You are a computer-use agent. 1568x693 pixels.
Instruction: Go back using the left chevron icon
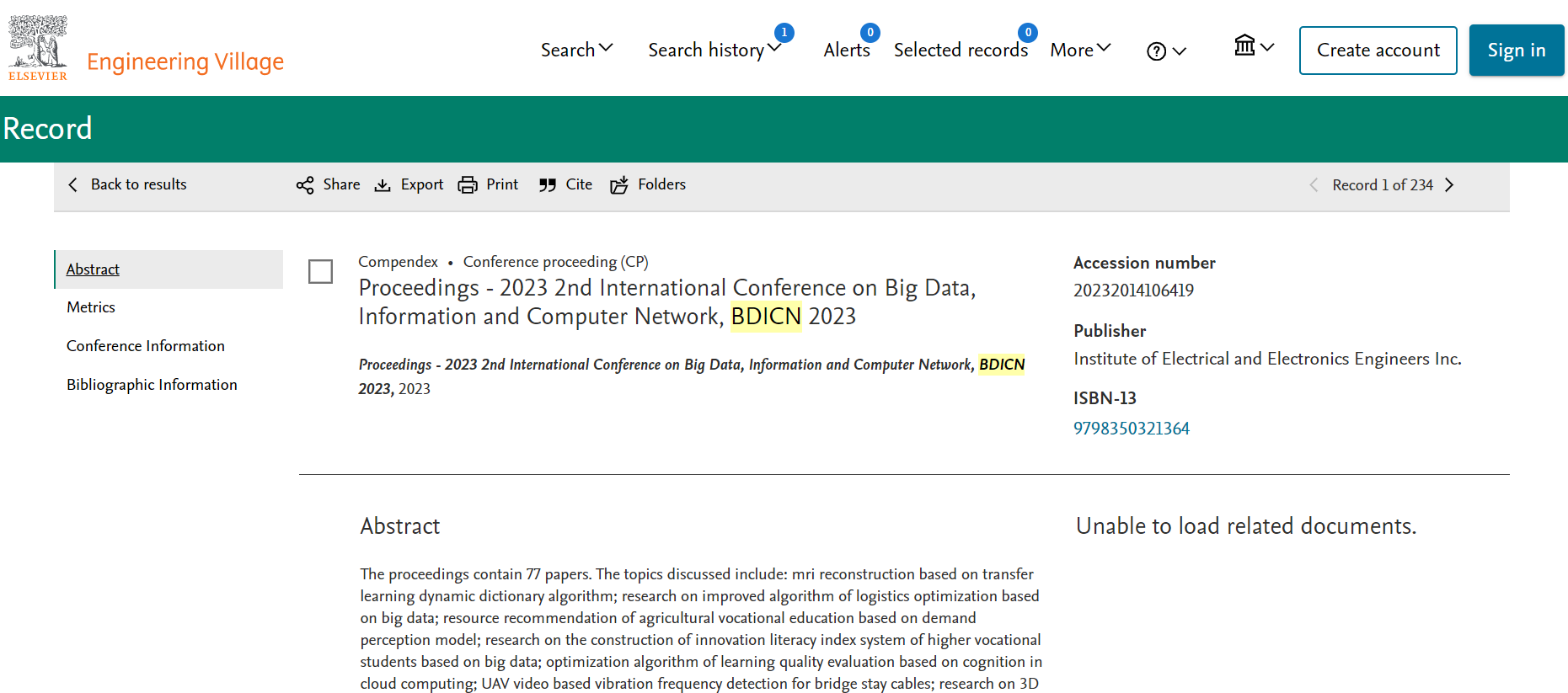[72, 184]
